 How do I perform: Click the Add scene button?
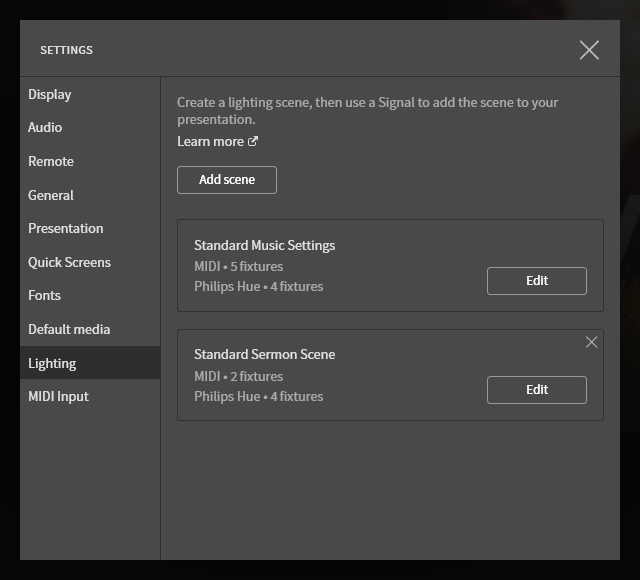tap(227, 180)
